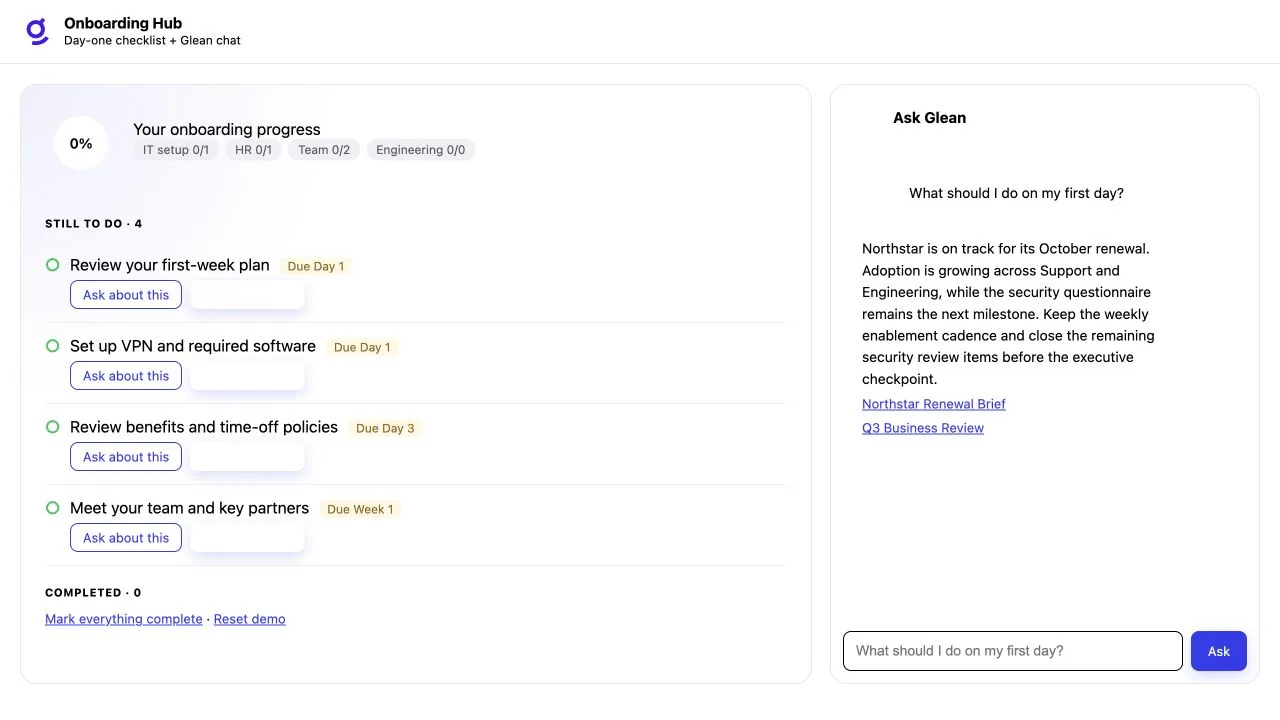Select the "IT setup 0/1" chip
The width and height of the screenshot is (1280, 720).
[176, 150]
